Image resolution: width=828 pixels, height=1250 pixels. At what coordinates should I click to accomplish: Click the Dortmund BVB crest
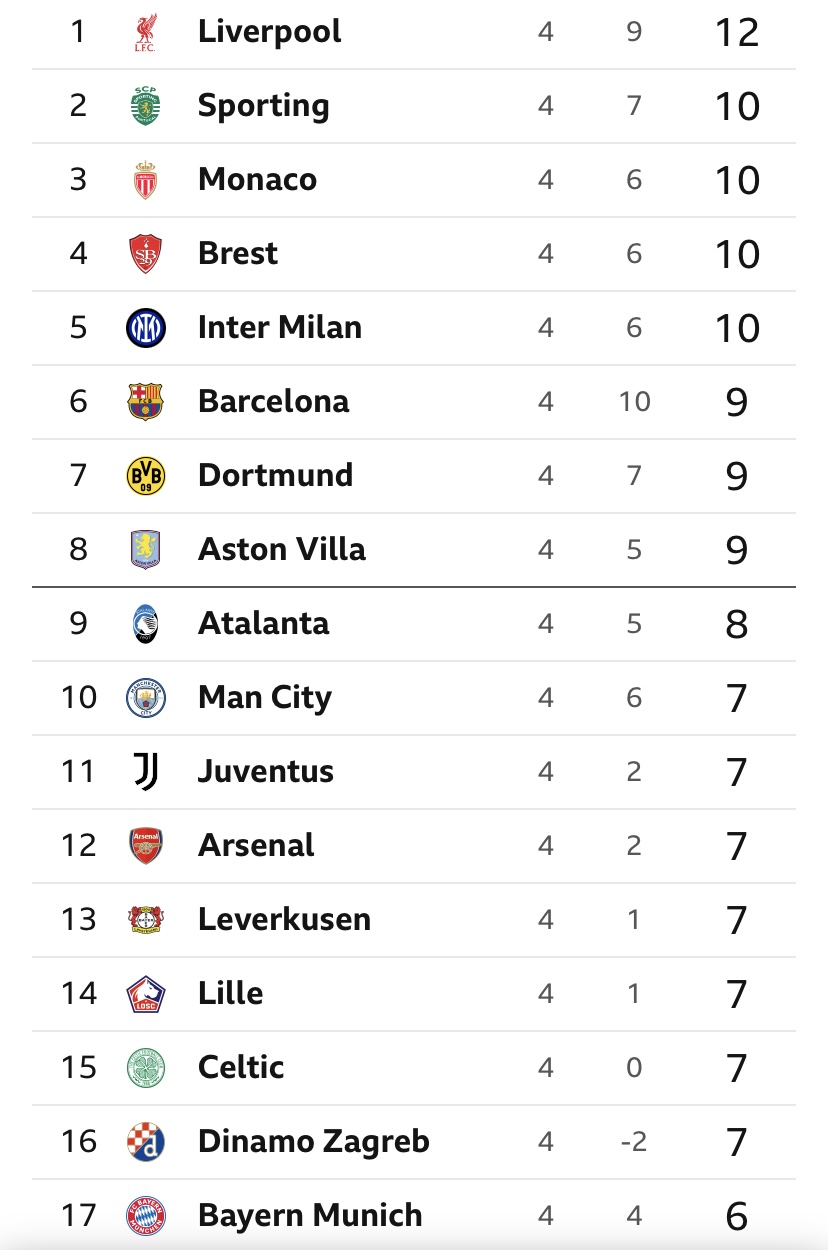tap(146, 476)
